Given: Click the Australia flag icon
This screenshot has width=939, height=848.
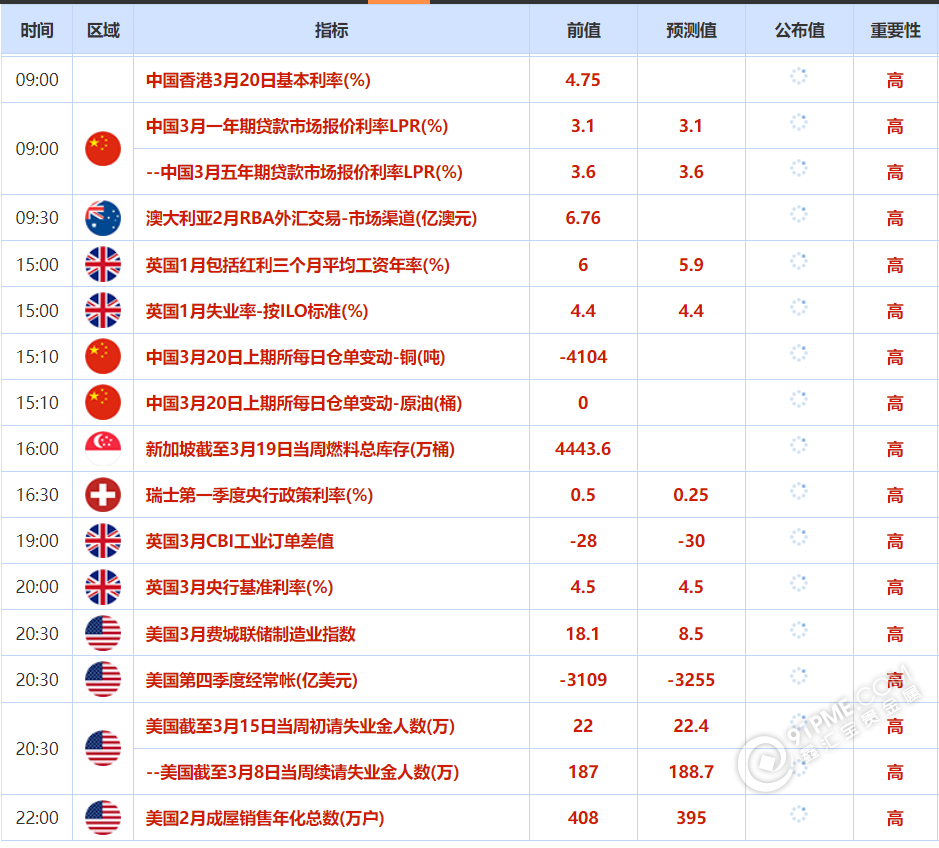Looking at the screenshot, I should pos(103,218).
